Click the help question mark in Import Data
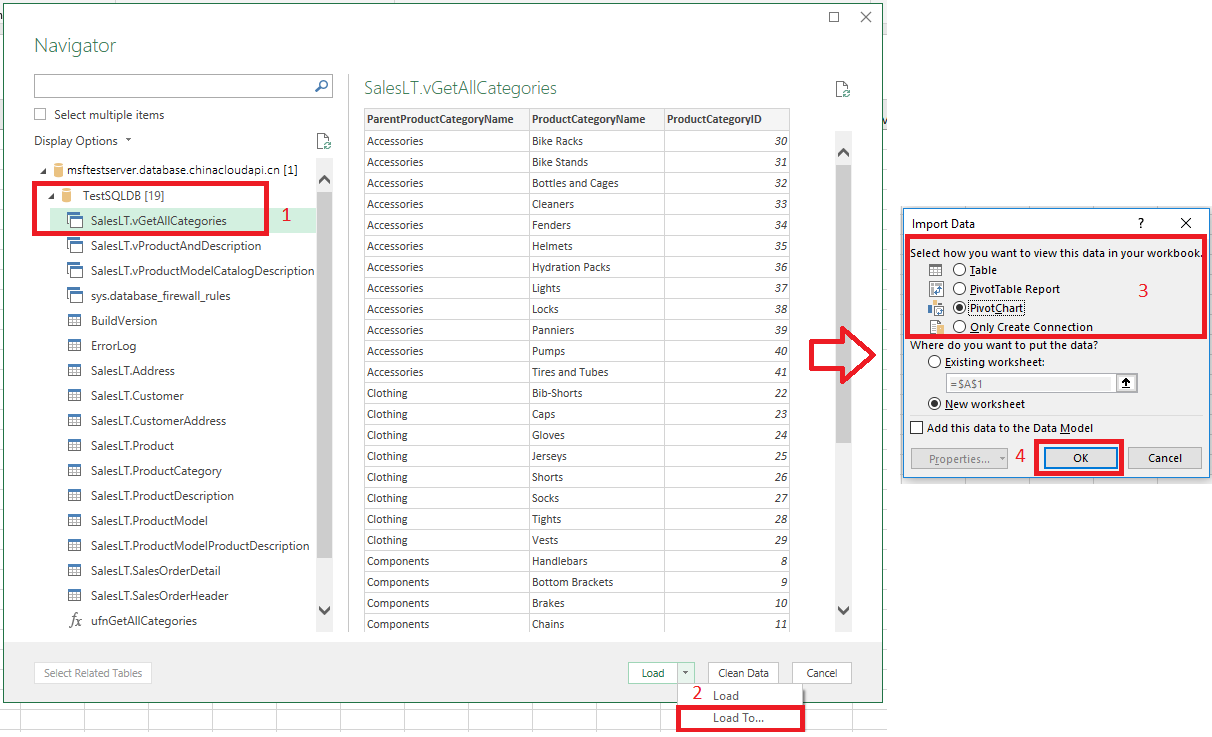 1141,223
